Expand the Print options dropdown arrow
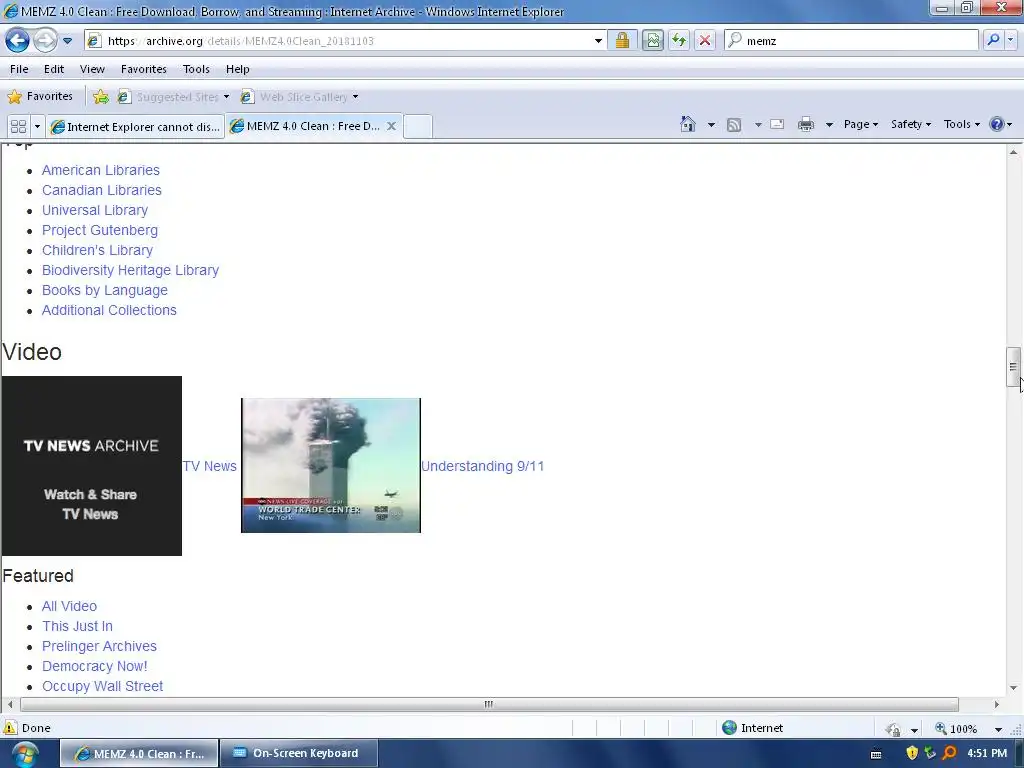 click(x=829, y=124)
